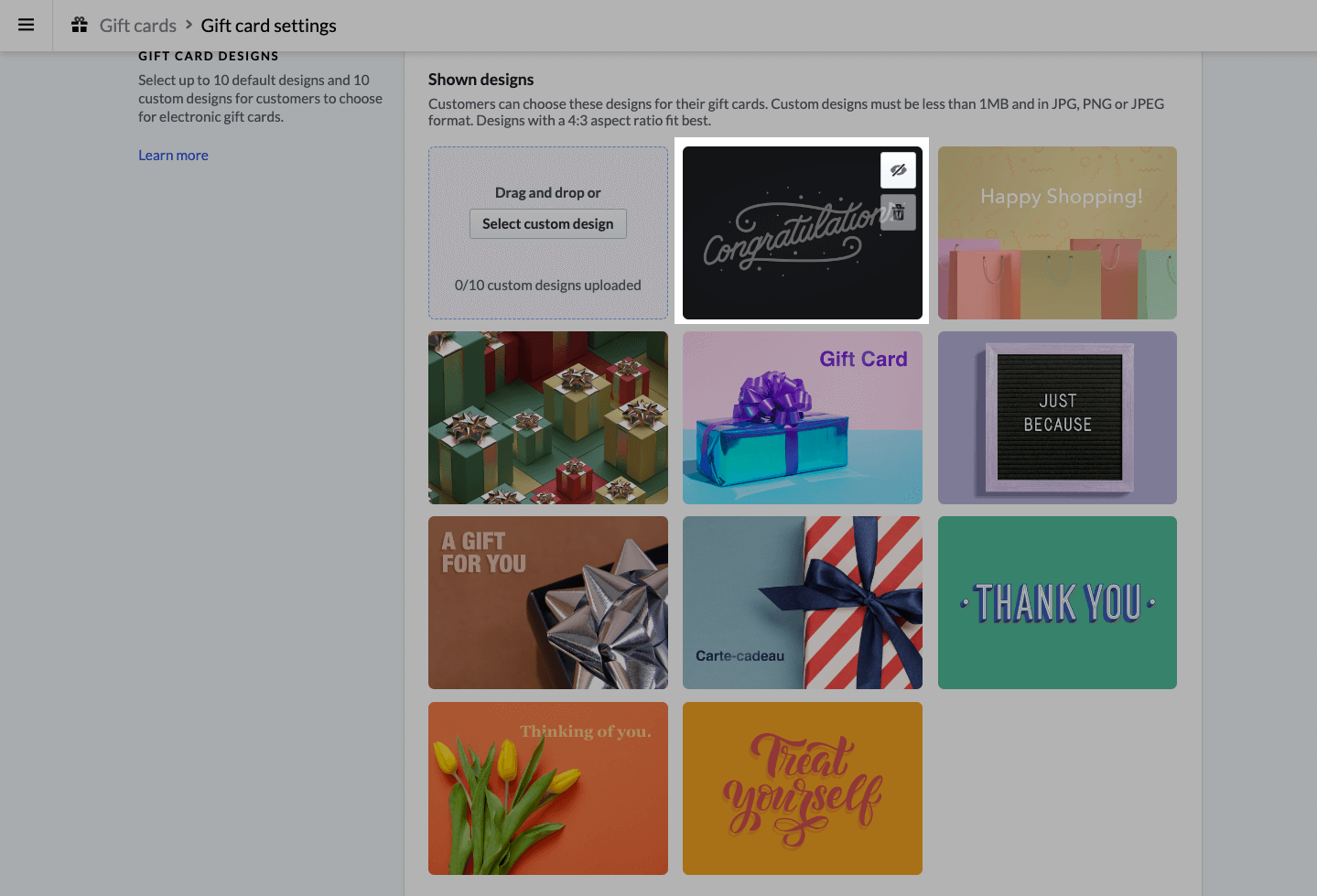Screen dimensions: 1317x896
Task: Click the Select custom design button
Action: [547, 224]
